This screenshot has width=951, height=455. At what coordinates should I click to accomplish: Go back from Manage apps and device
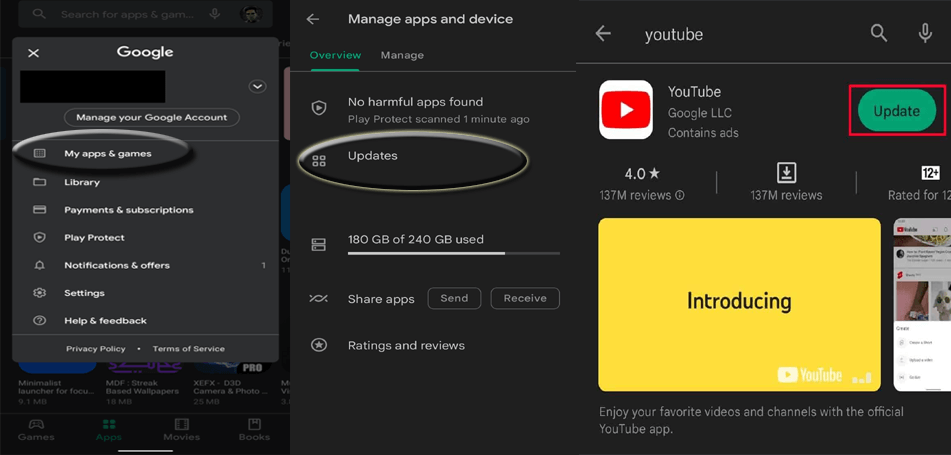(x=313, y=19)
